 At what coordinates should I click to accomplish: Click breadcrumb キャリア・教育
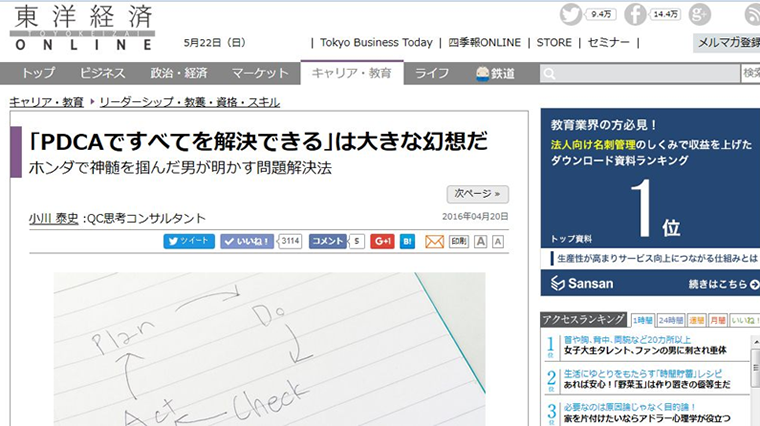click(x=47, y=102)
